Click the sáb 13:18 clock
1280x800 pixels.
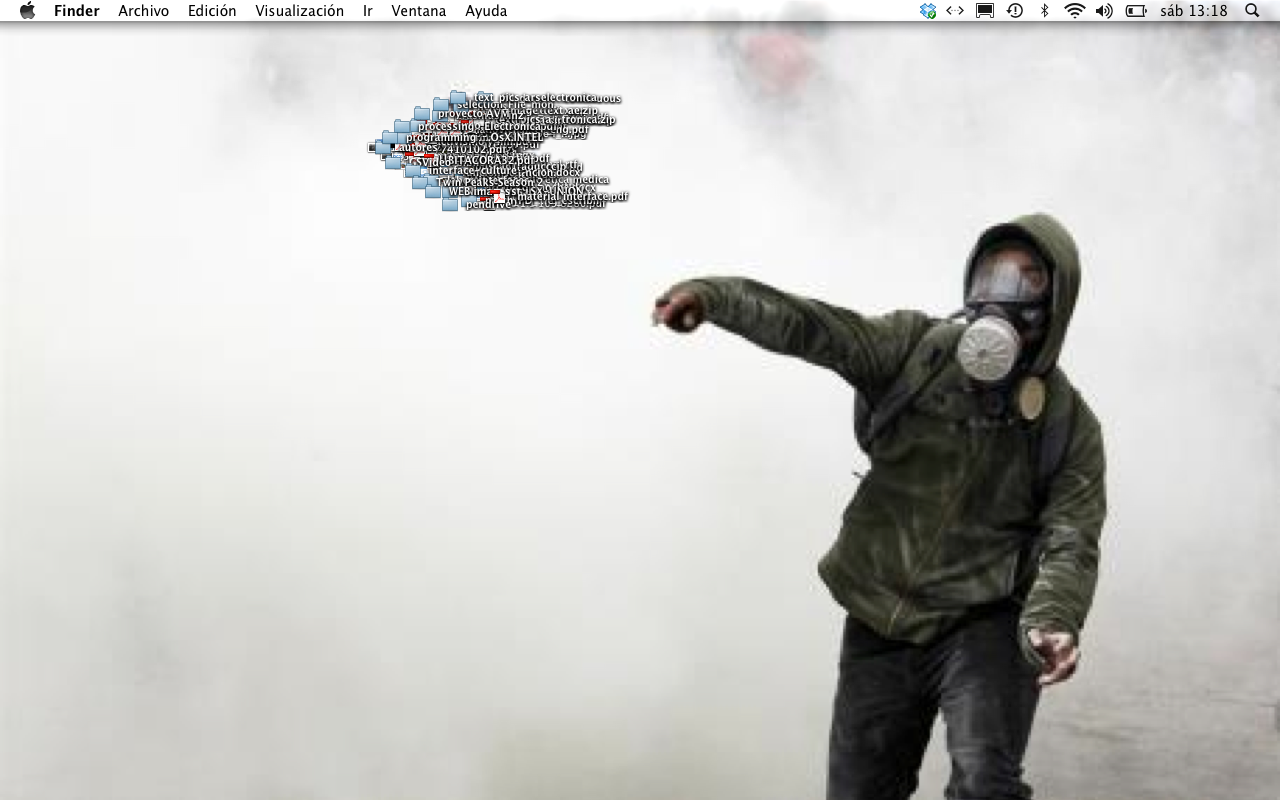[x=1193, y=11]
